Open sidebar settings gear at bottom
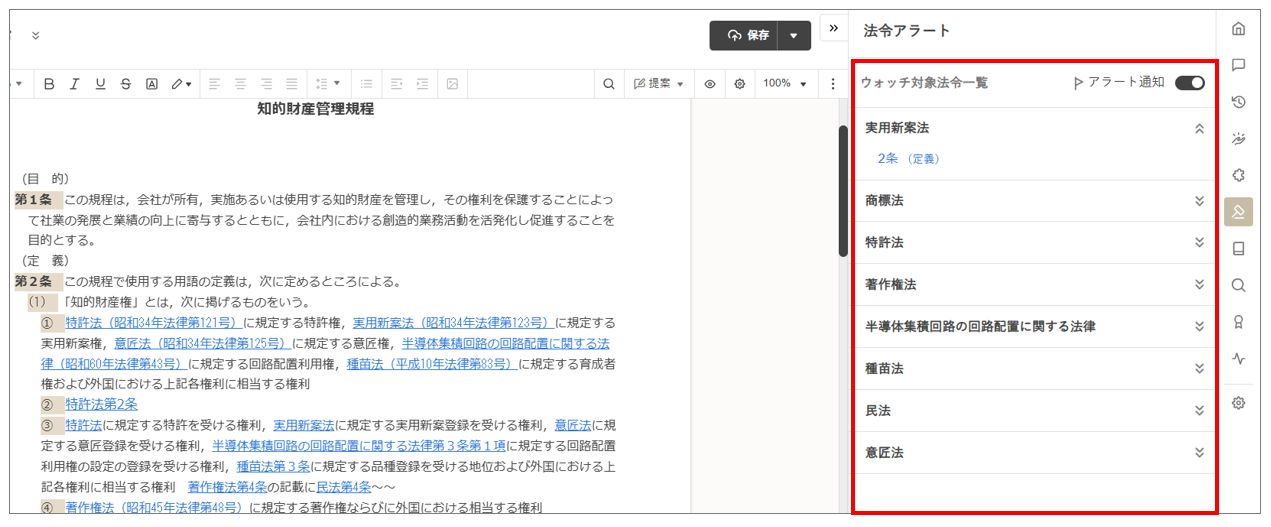The width and height of the screenshot is (1271, 527). (1238, 403)
